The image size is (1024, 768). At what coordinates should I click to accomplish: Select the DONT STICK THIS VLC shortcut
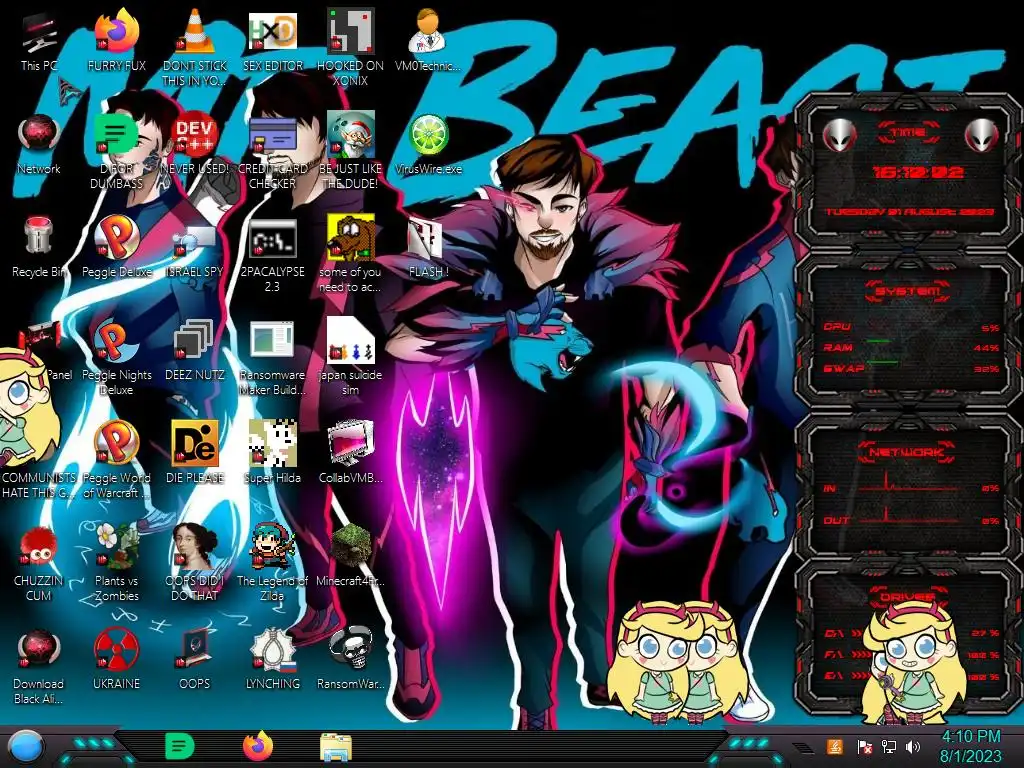[x=194, y=47]
